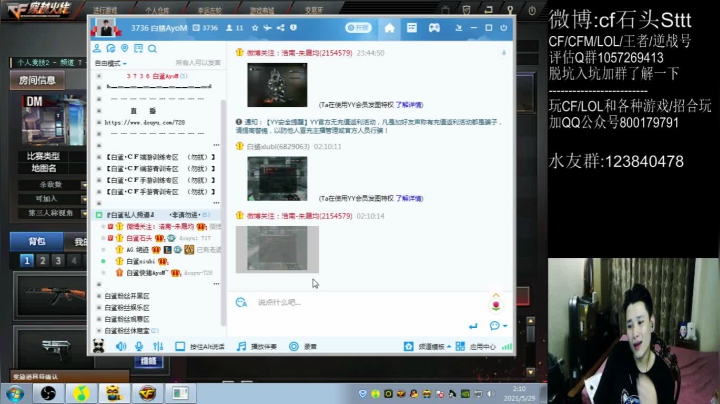Open the bulletin board icon in sidebar toolbar
Screen dimensions: 720x404
(138, 48)
